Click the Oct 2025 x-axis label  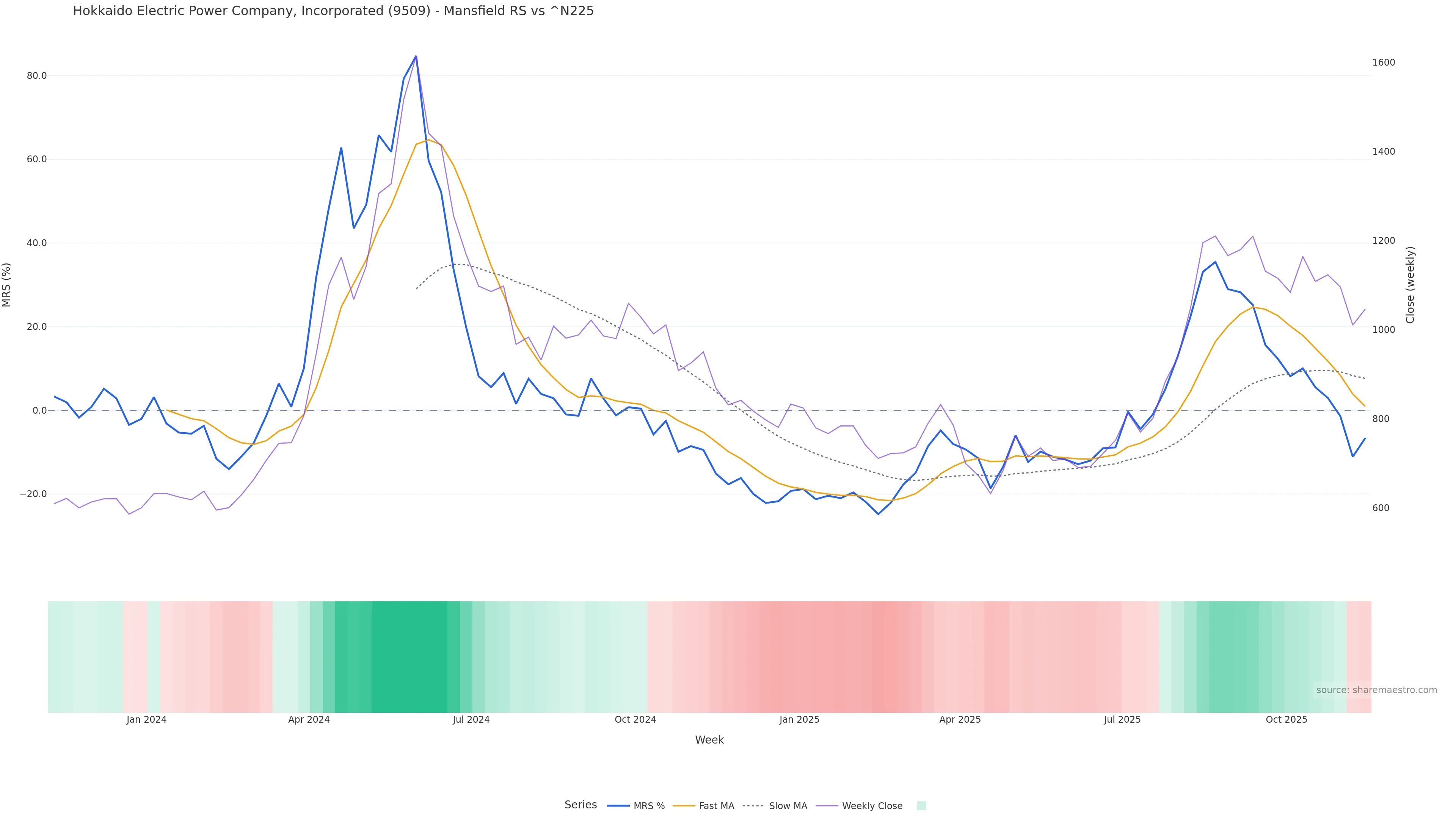(1286, 720)
